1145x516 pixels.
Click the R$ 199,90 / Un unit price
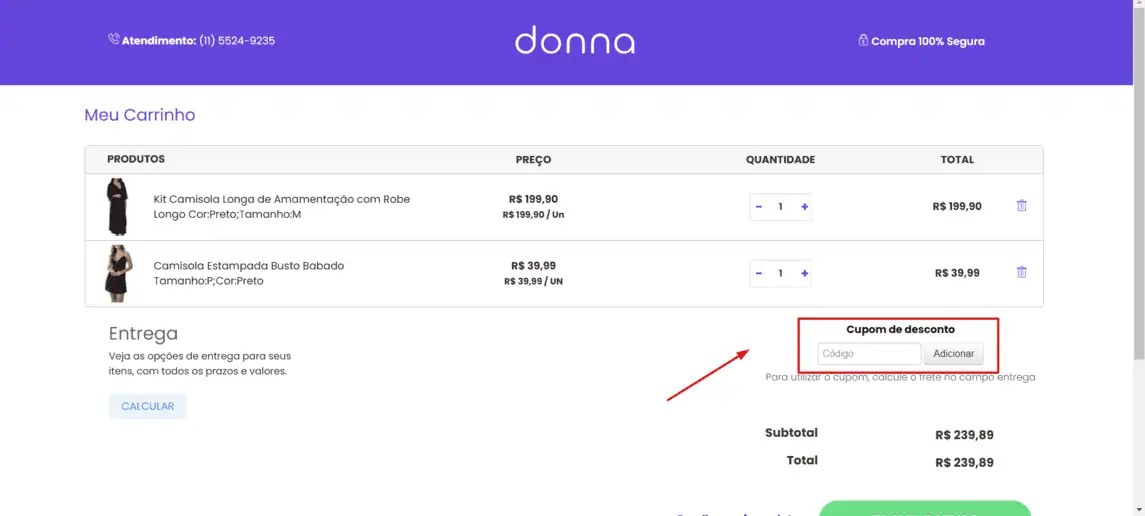point(533,215)
